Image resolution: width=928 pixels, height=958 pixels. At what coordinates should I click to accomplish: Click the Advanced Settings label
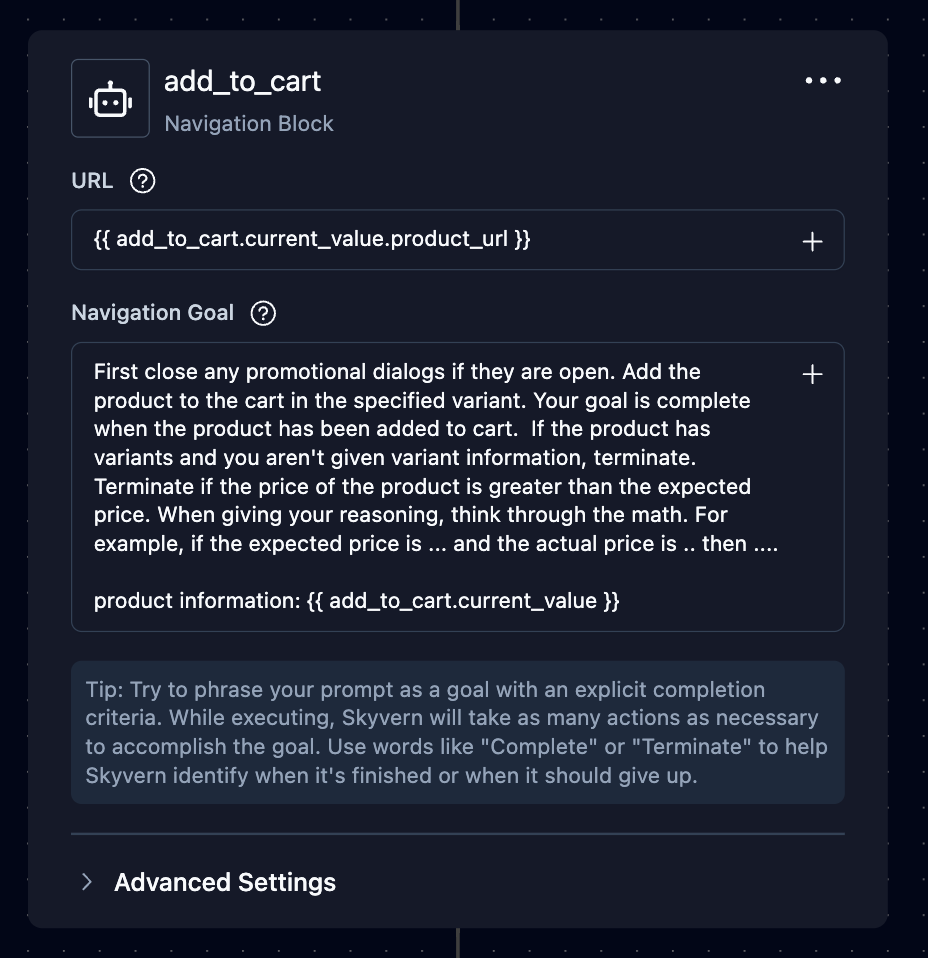(225, 882)
